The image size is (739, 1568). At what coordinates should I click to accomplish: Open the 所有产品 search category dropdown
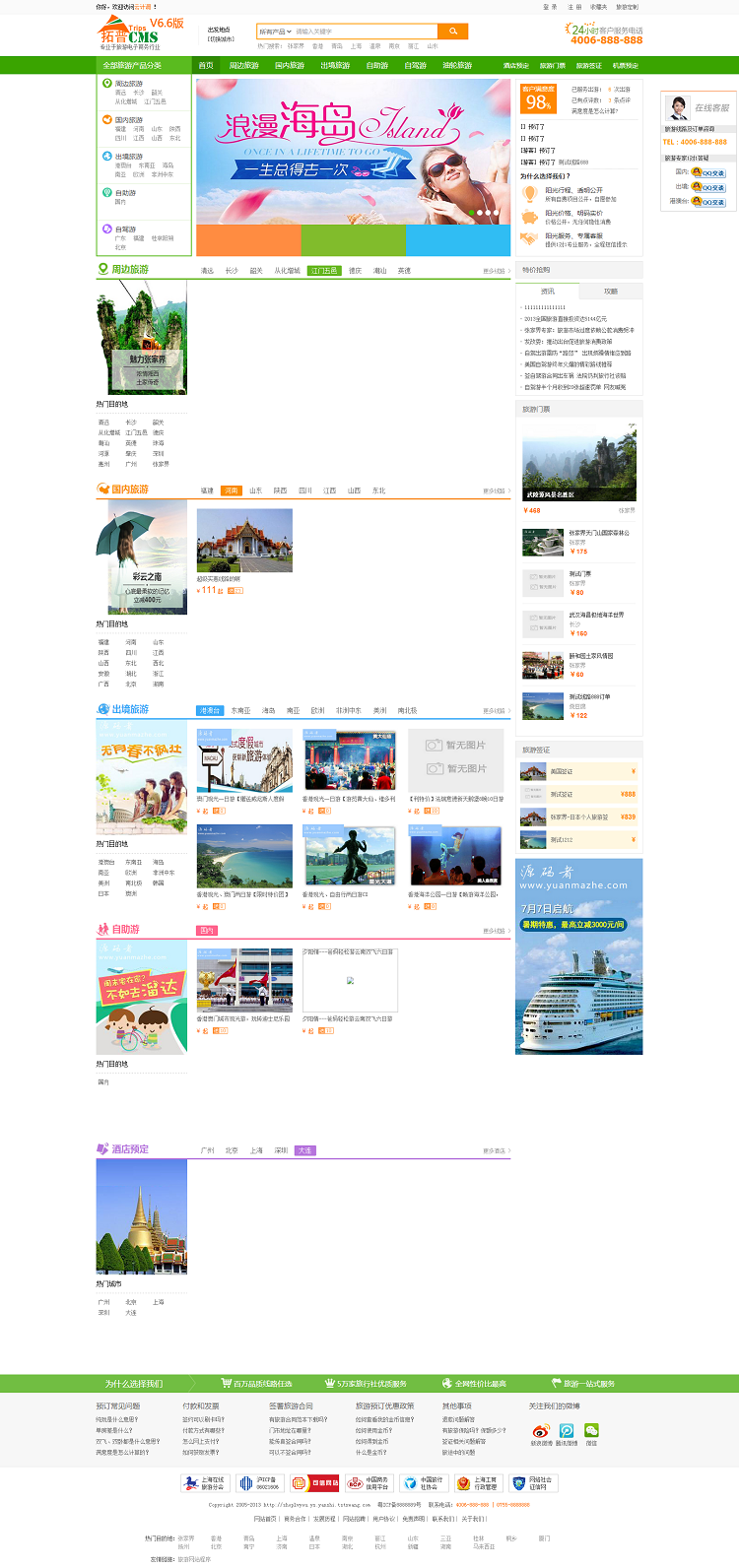[x=274, y=32]
